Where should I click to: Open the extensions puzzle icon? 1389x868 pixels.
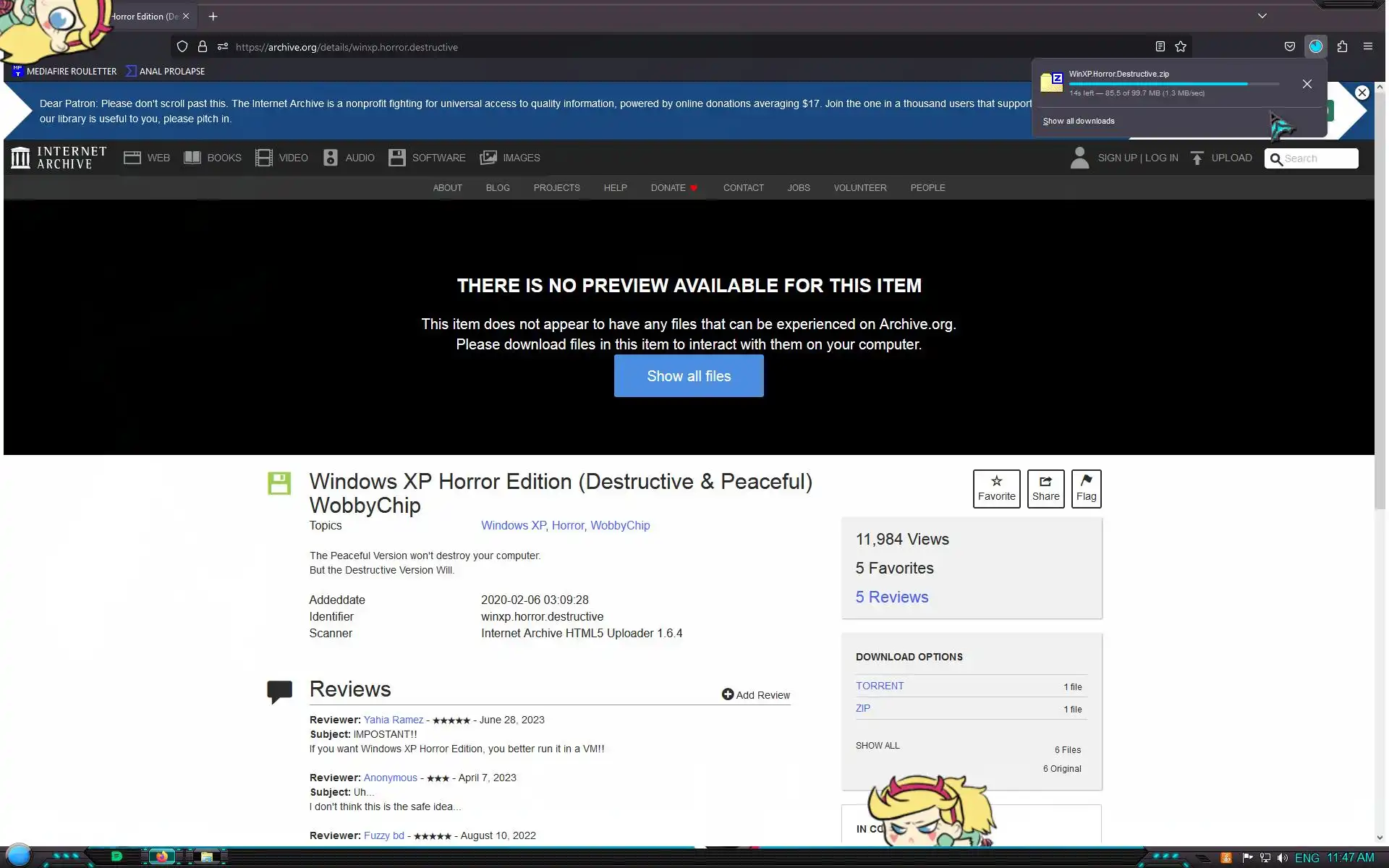click(1342, 47)
